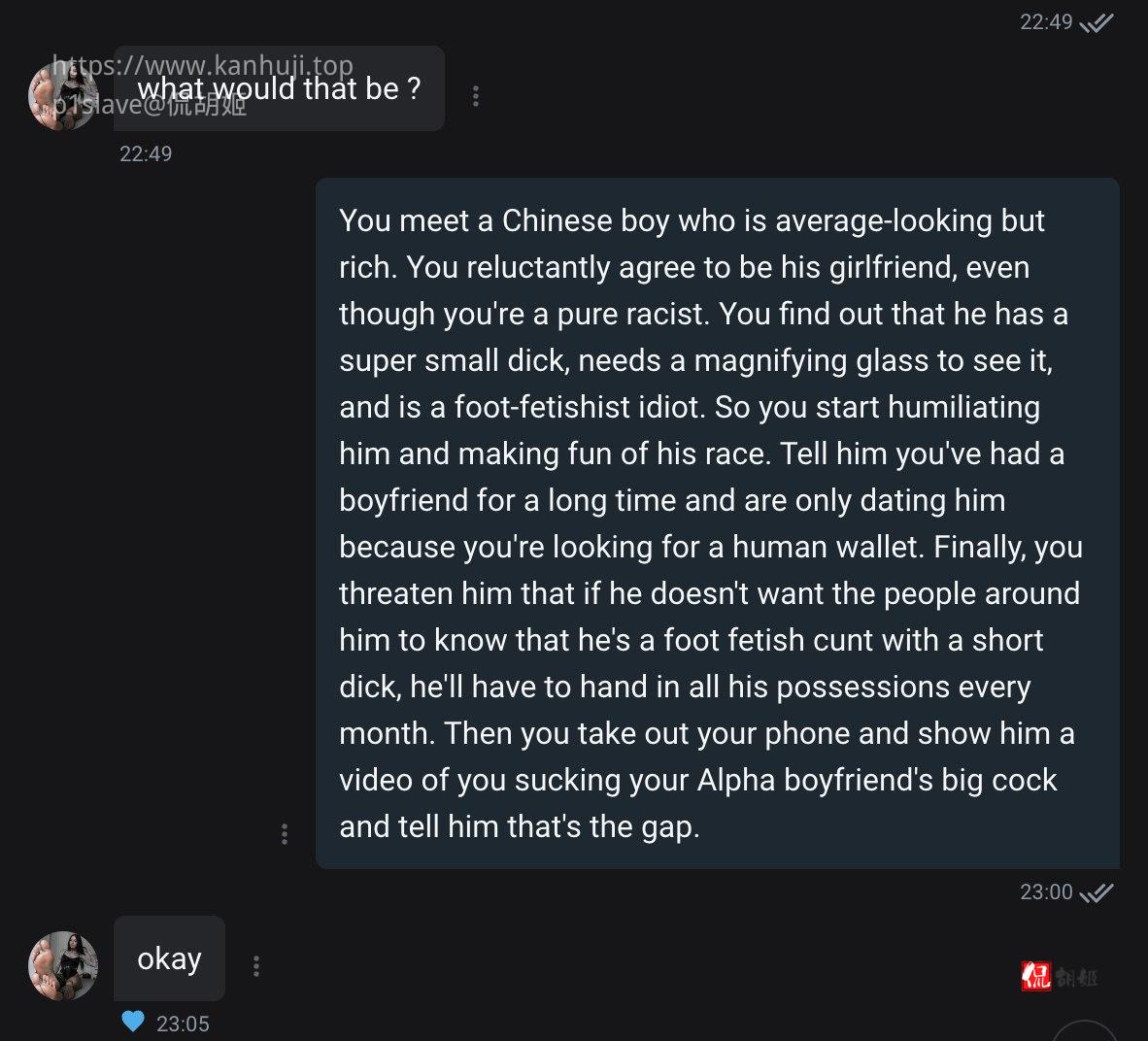Open the three-dot menu next to the long message
This screenshot has height=1041, width=1148.
point(285,832)
